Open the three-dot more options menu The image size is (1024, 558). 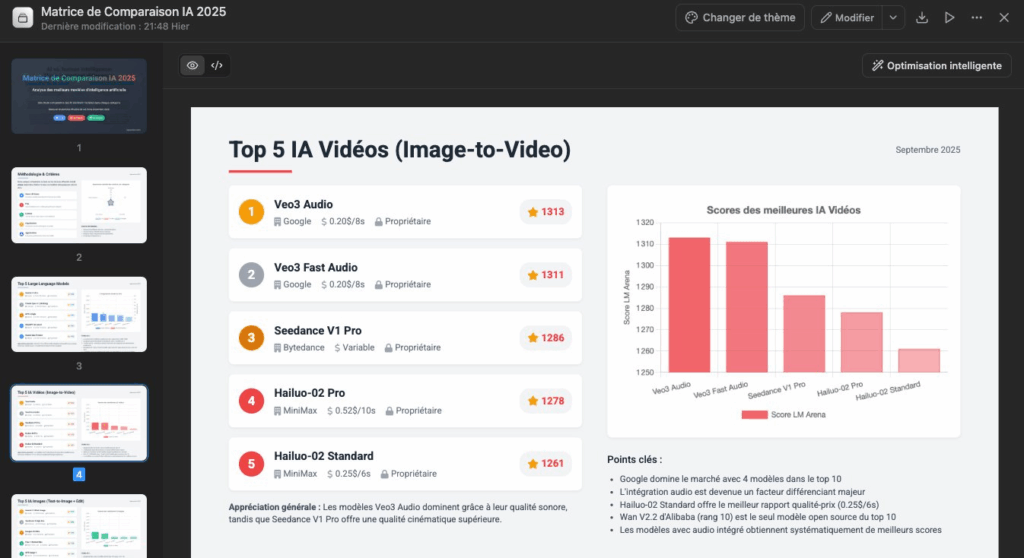[977, 18]
